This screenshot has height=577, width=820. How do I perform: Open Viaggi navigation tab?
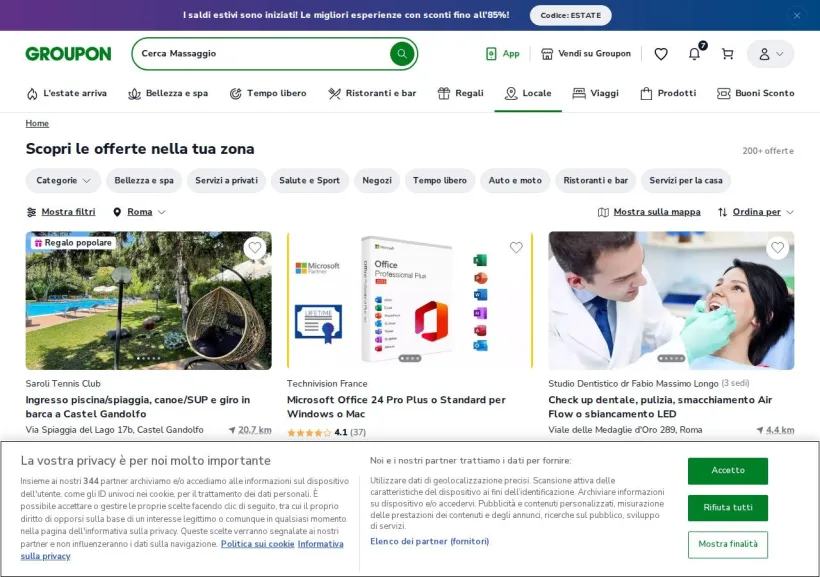[596, 93]
